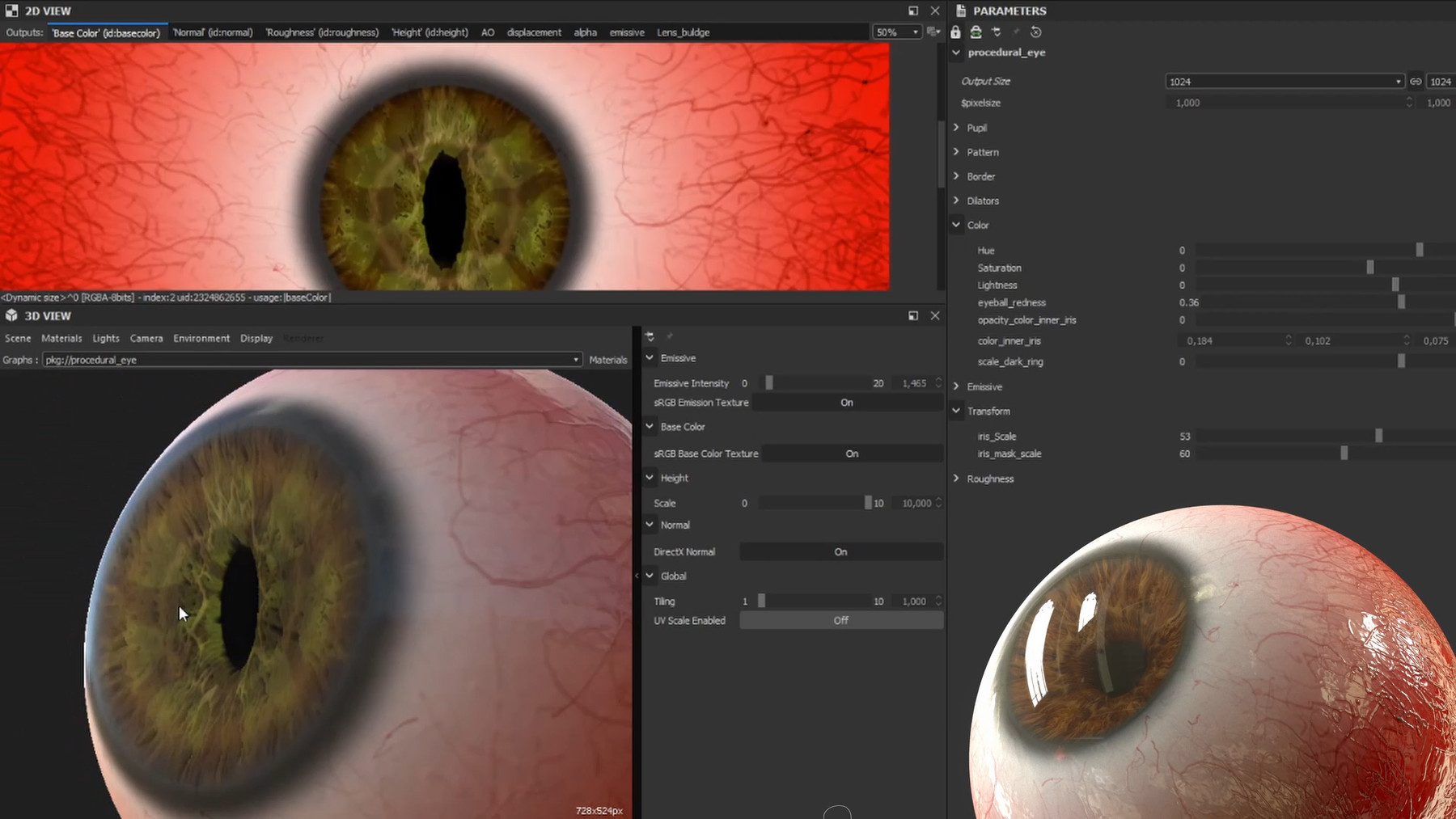1456x819 pixels.
Task: Click the link icon between Output Size fields
Action: point(1416,82)
